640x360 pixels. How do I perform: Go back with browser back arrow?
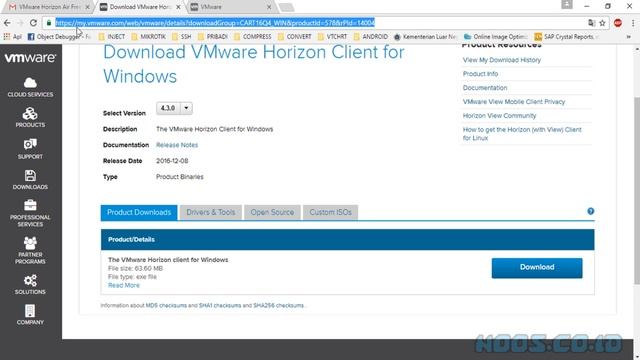(x=7, y=23)
